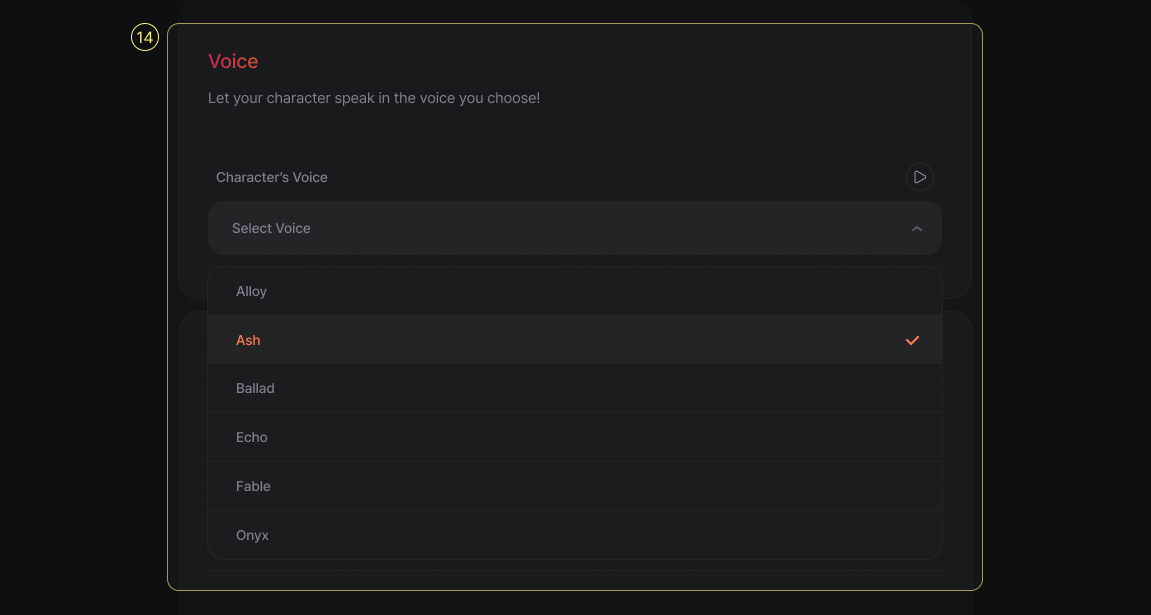Pick Ballad from the voice list
Image resolution: width=1151 pixels, height=615 pixels.
(255, 388)
